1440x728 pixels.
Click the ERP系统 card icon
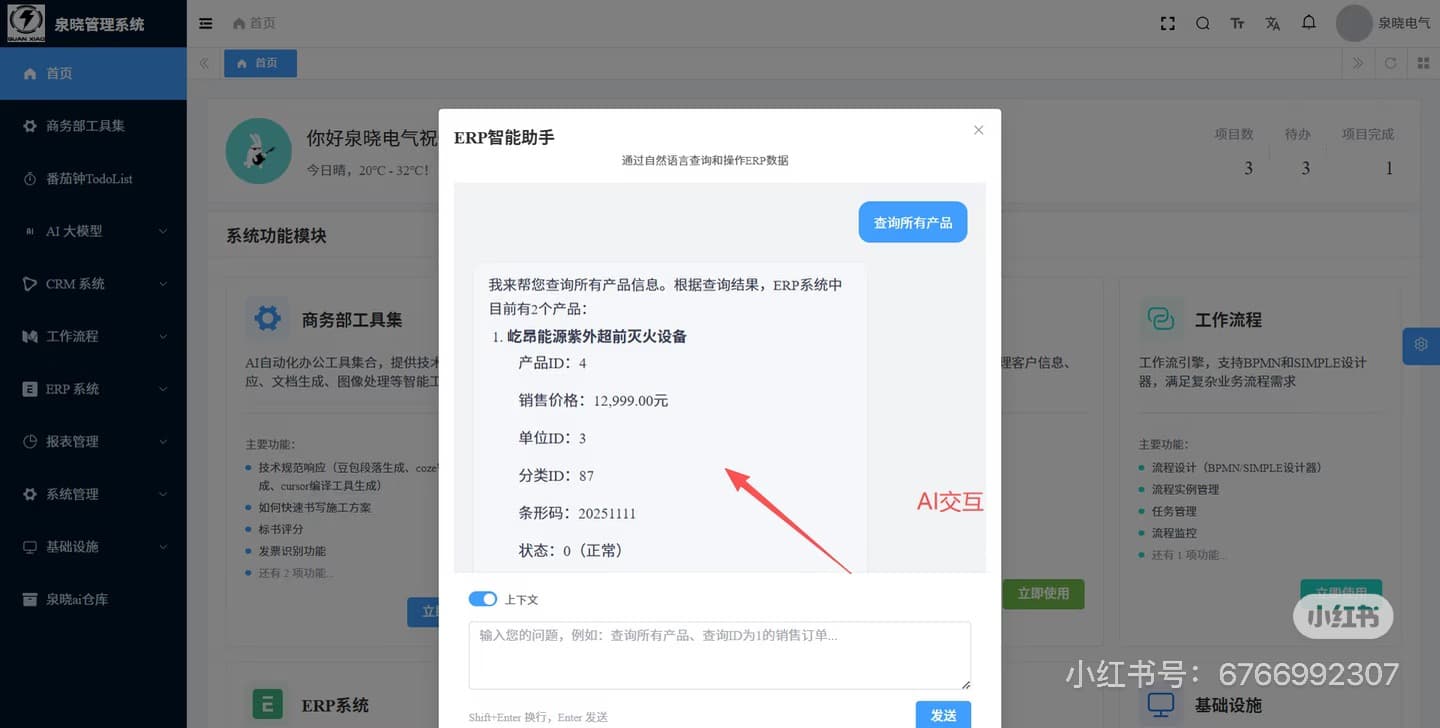(x=267, y=704)
